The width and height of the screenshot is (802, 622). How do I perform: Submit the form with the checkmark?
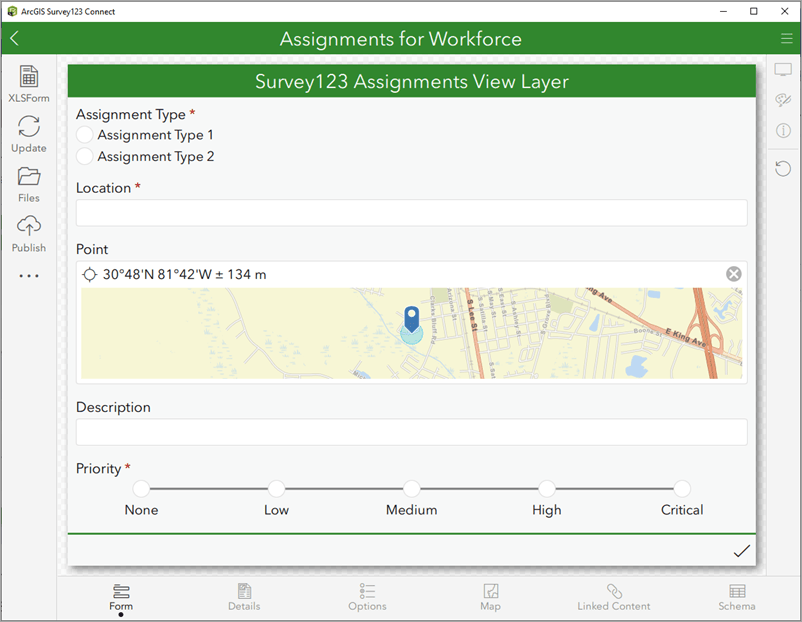click(x=741, y=551)
